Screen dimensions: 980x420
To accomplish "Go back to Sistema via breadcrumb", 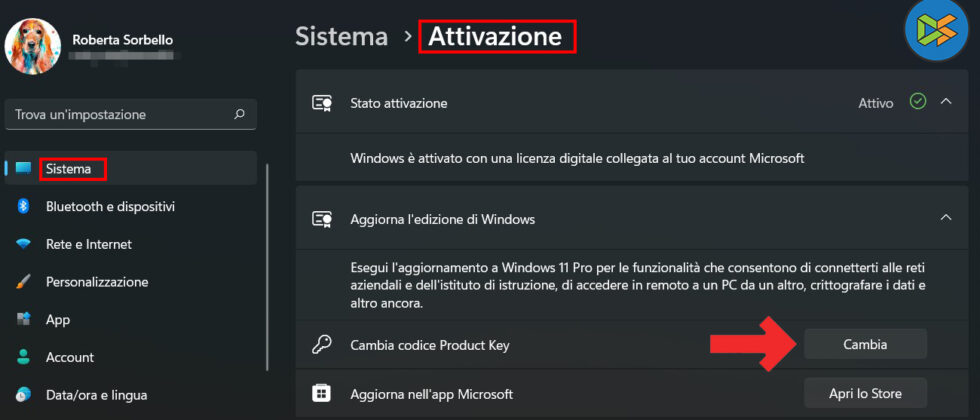I will click(341, 37).
